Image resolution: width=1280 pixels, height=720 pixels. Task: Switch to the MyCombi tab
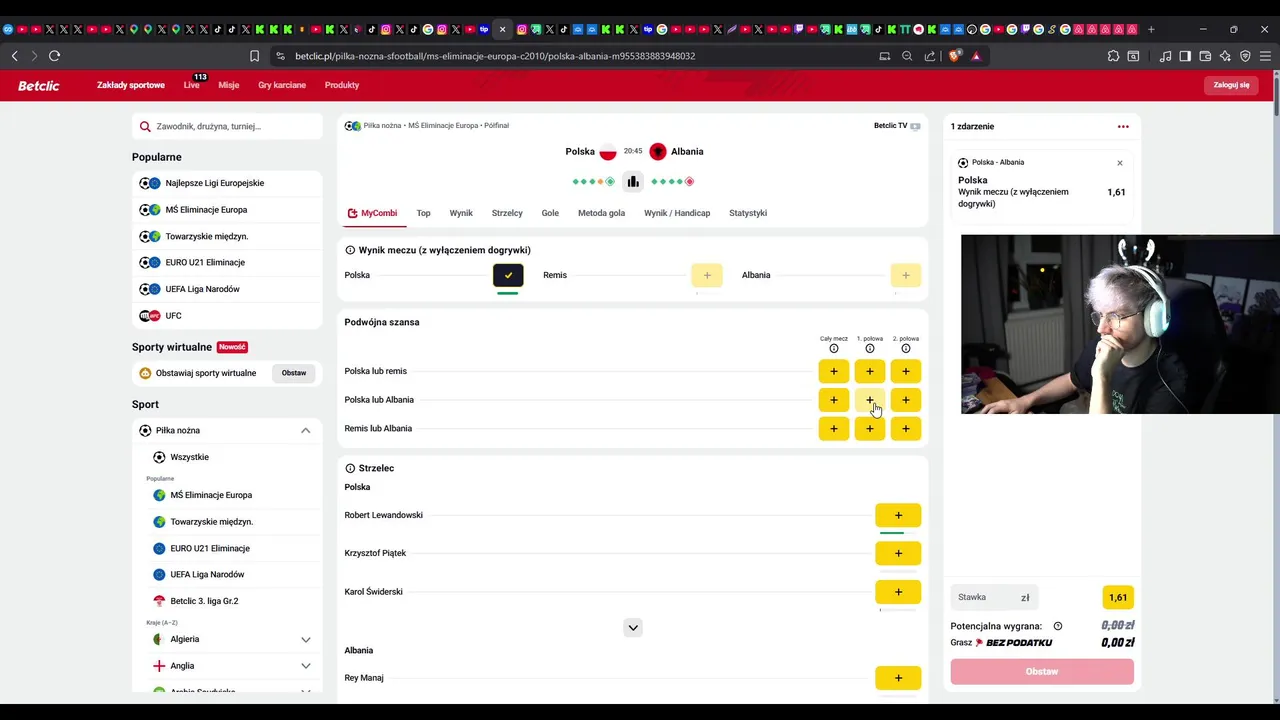click(x=372, y=213)
